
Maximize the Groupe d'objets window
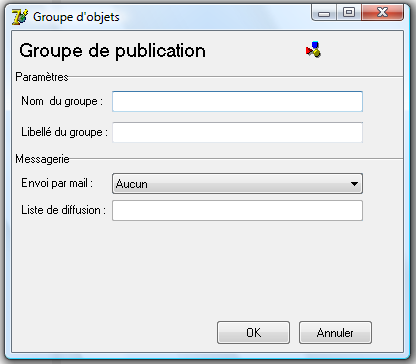(x=349, y=13)
